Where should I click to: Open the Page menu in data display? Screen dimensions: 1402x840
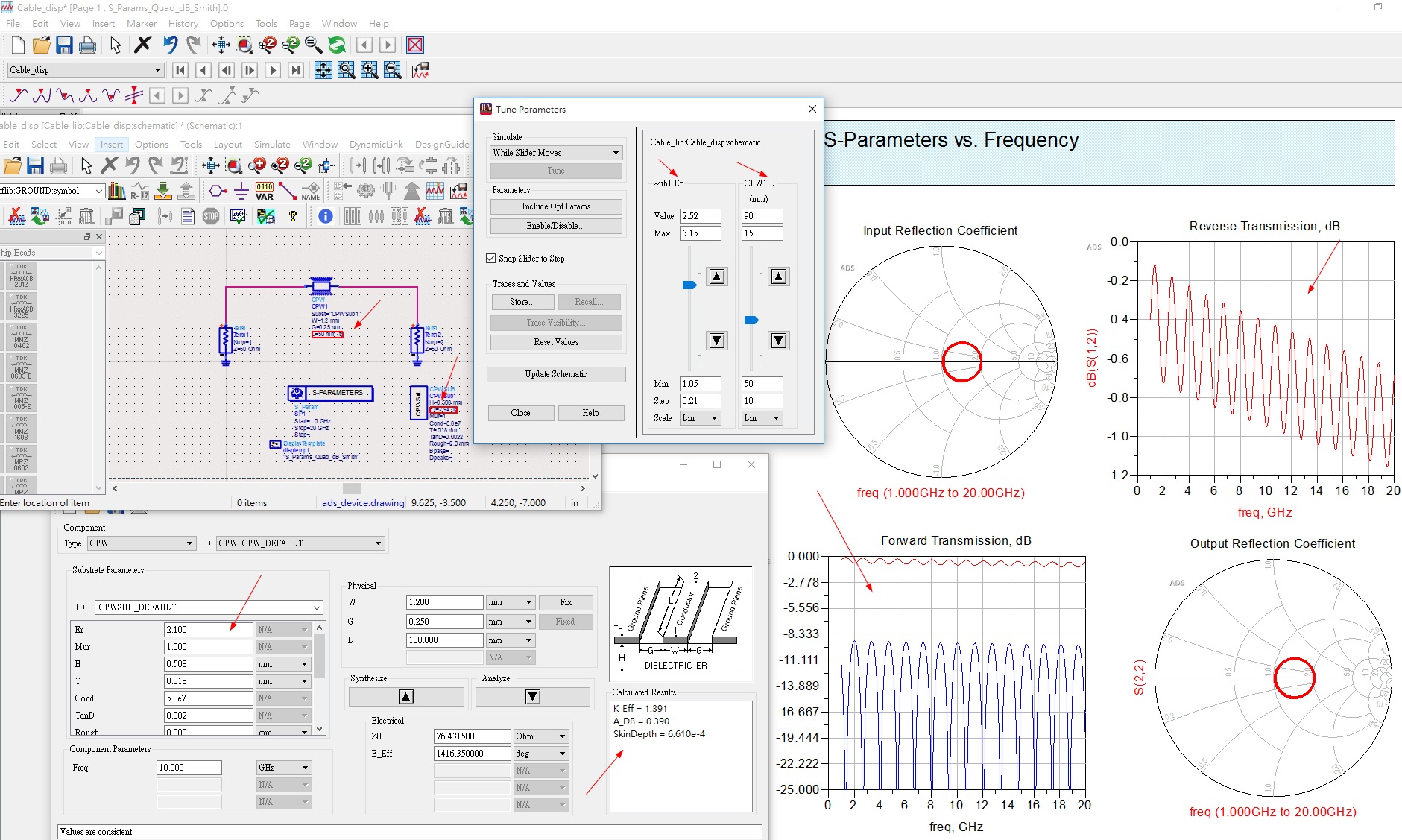299,24
